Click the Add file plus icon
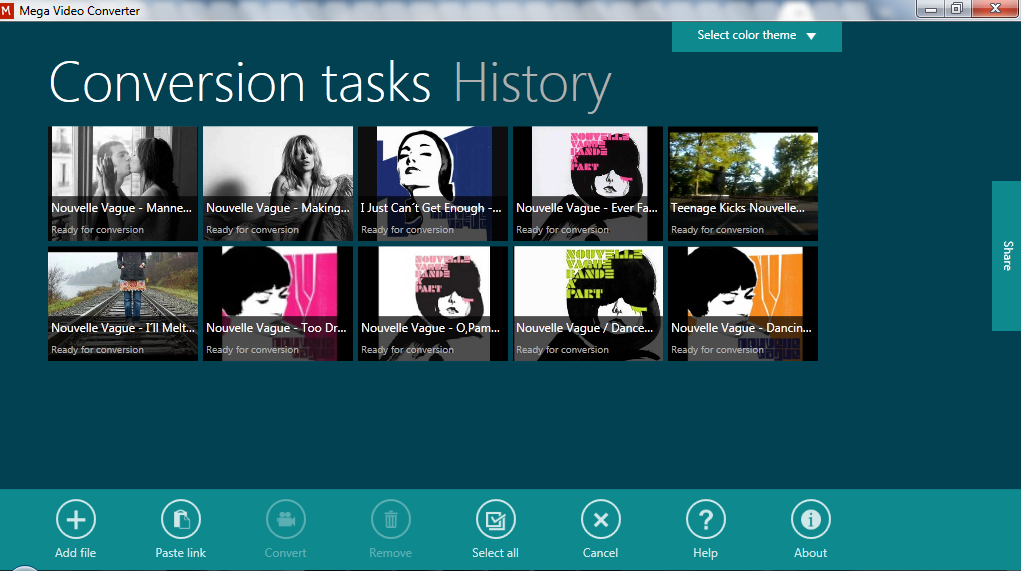 coord(76,520)
